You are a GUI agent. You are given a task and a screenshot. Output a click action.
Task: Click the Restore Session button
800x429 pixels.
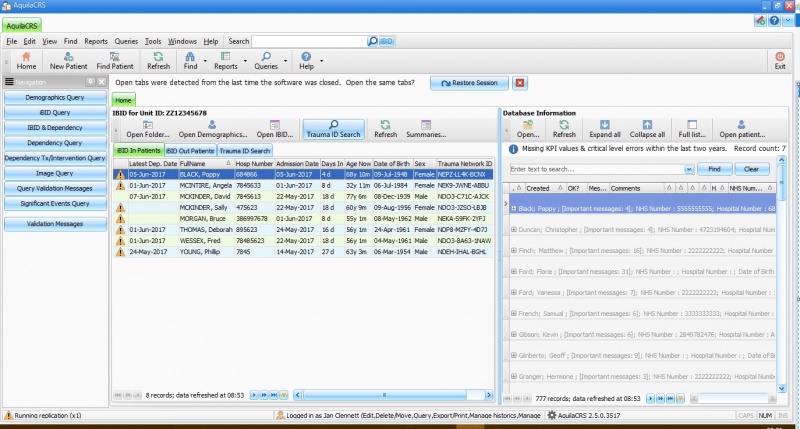(470, 83)
